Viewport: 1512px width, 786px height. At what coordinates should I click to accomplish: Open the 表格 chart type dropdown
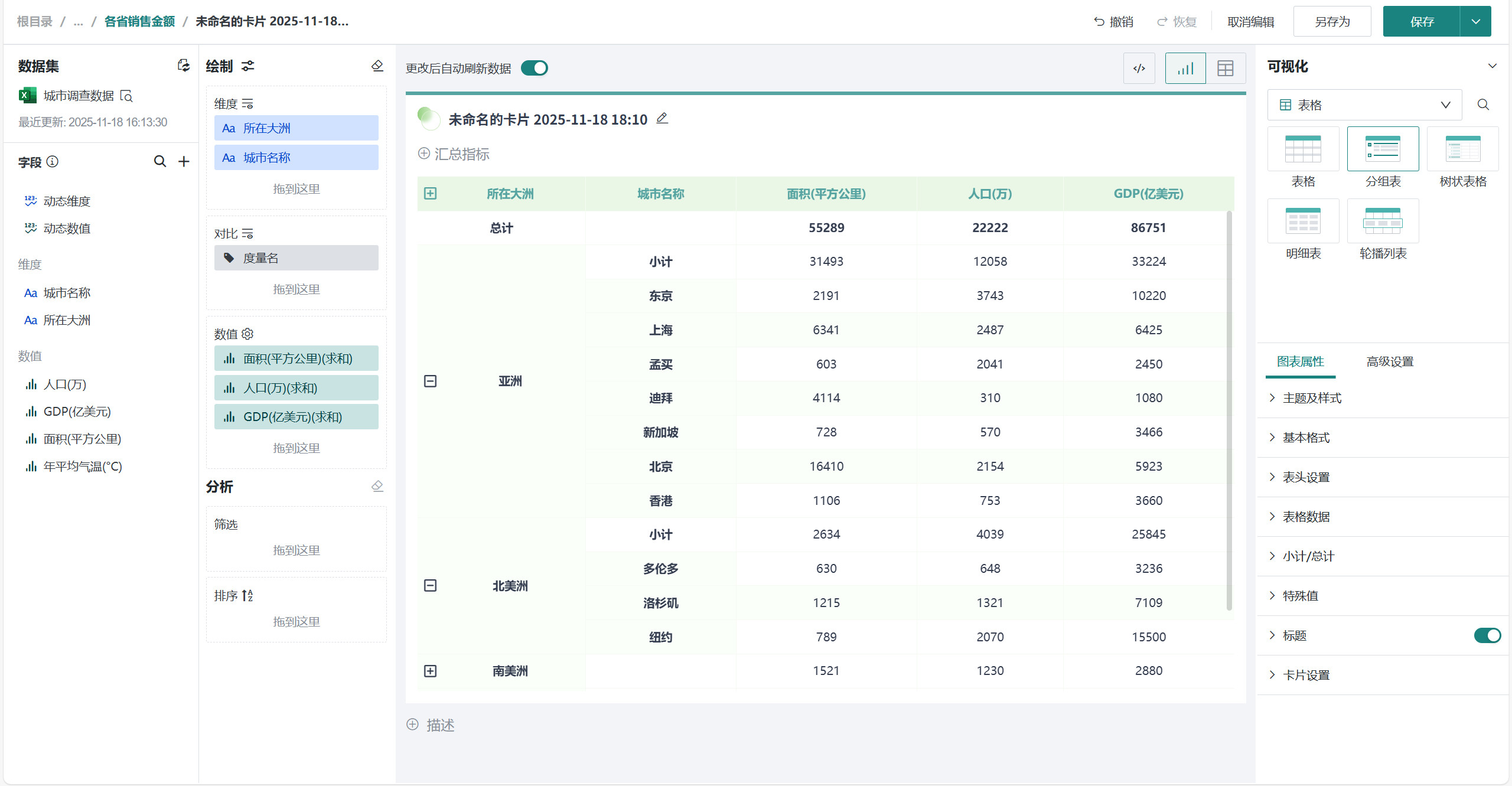pyautogui.click(x=1364, y=105)
